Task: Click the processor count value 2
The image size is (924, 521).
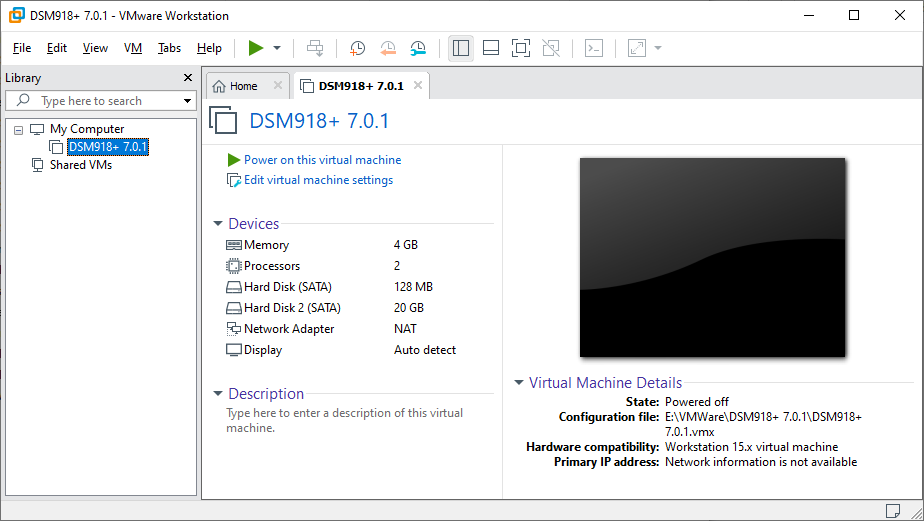Action: 397,266
